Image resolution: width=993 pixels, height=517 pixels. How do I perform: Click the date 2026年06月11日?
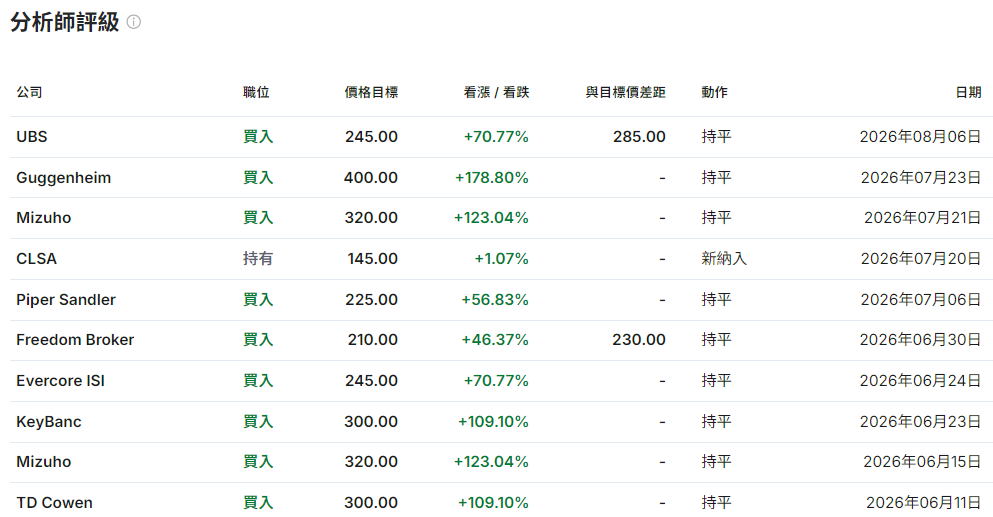[x=924, y=503]
